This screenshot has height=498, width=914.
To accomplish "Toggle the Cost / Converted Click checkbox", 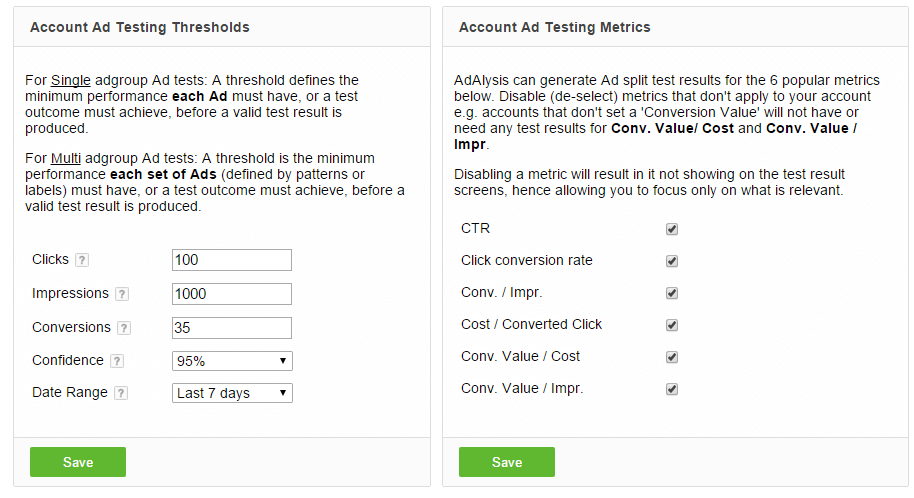I will [672, 325].
